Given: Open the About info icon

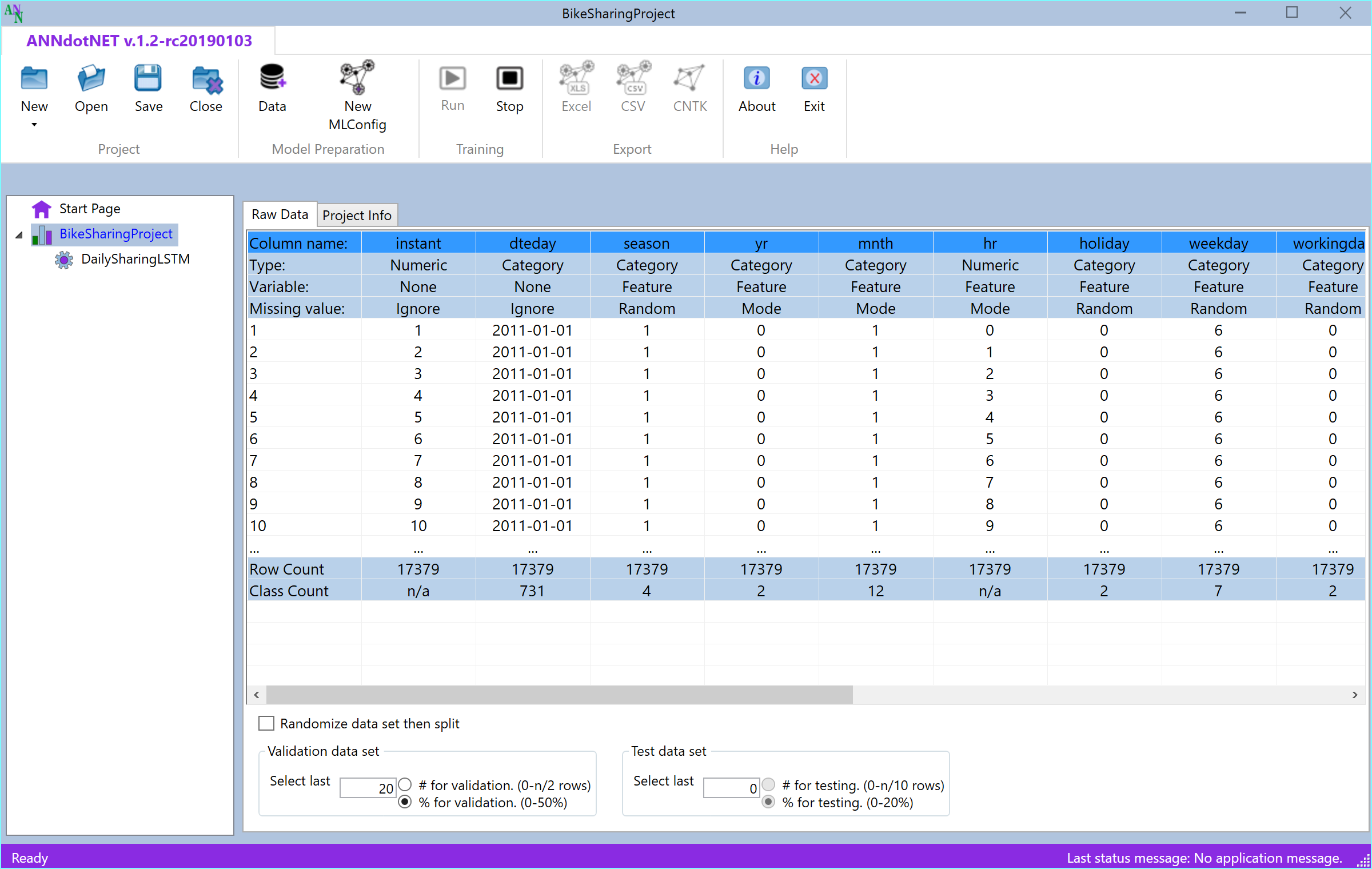Looking at the screenshot, I should [756, 79].
